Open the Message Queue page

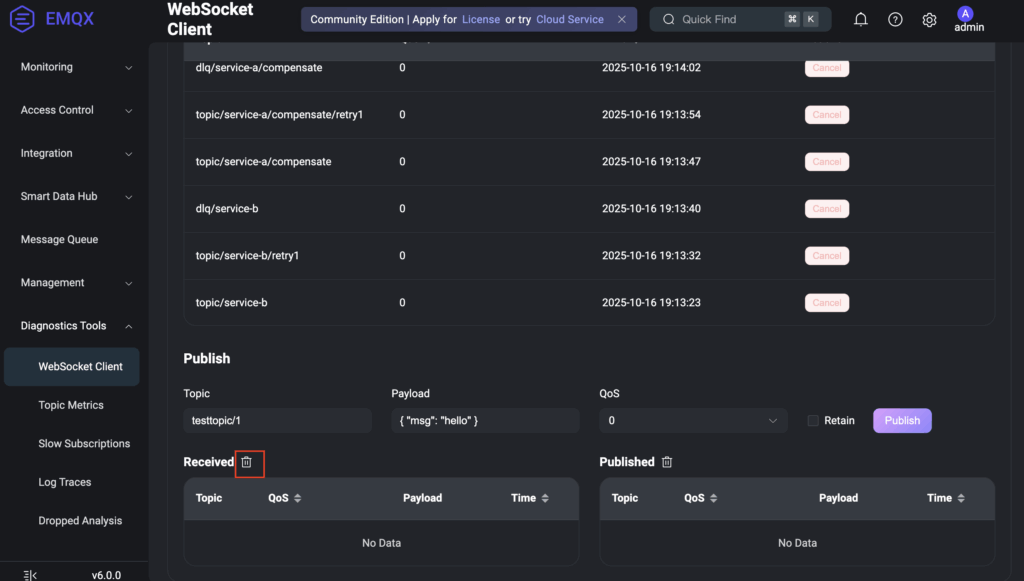click(x=59, y=240)
